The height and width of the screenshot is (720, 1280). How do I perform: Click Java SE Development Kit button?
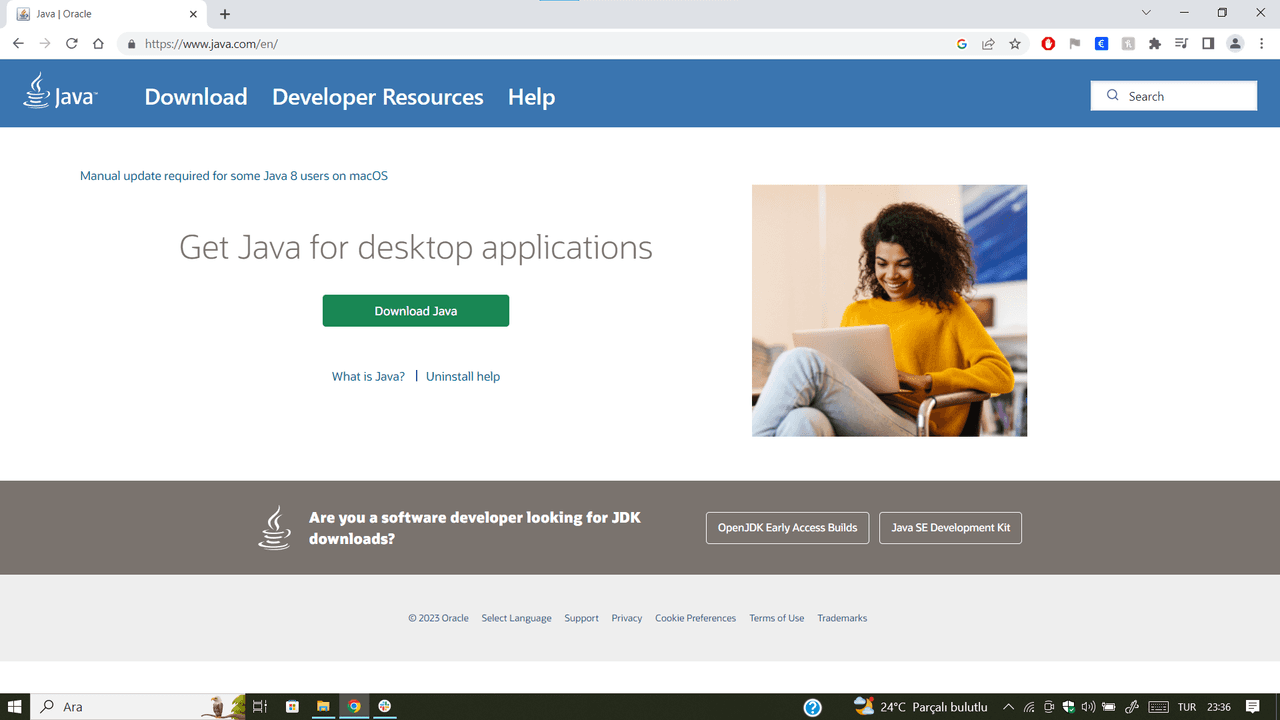click(x=950, y=528)
